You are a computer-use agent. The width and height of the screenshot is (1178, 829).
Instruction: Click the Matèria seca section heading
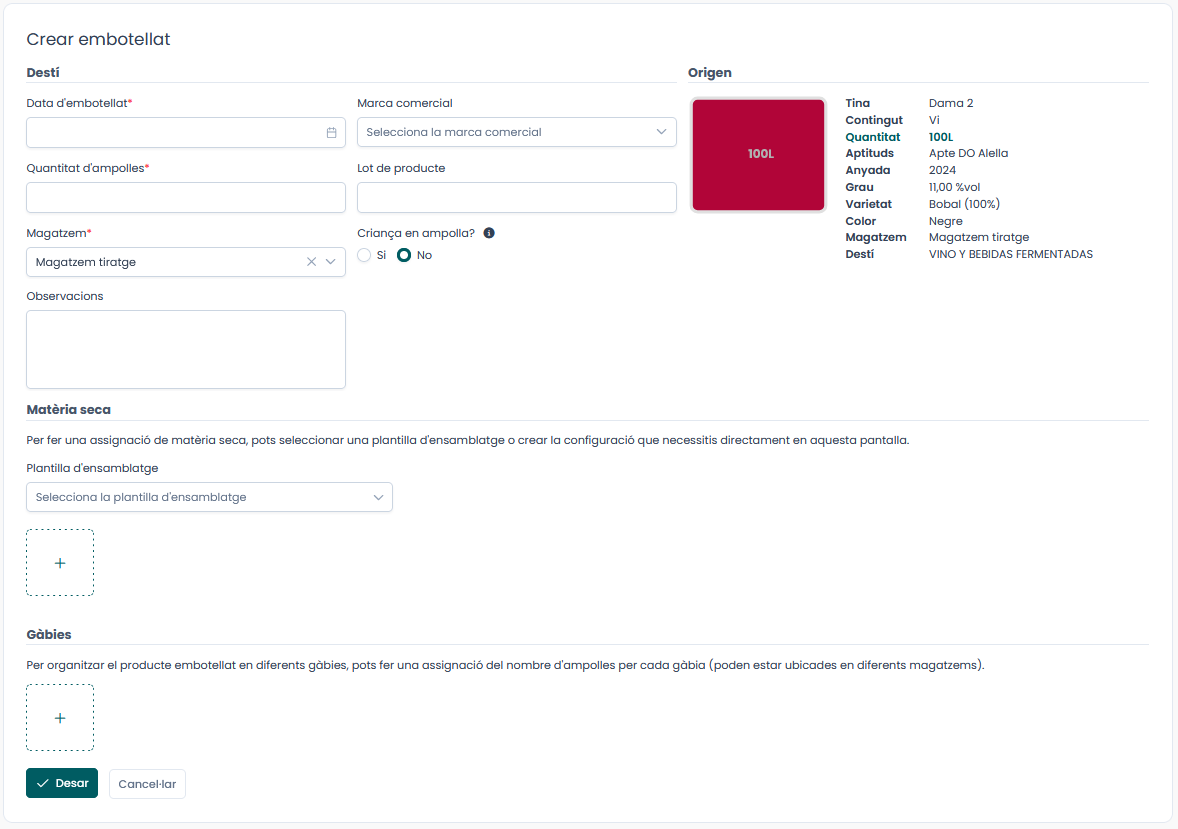(x=68, y=410)
